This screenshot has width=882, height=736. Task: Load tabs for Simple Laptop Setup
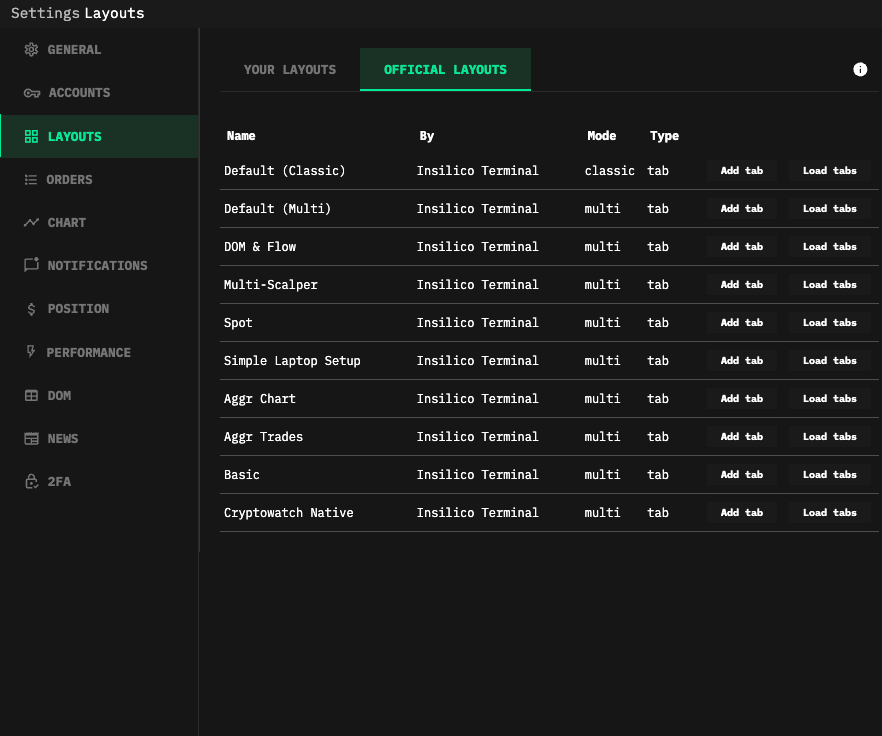[829, 360]
